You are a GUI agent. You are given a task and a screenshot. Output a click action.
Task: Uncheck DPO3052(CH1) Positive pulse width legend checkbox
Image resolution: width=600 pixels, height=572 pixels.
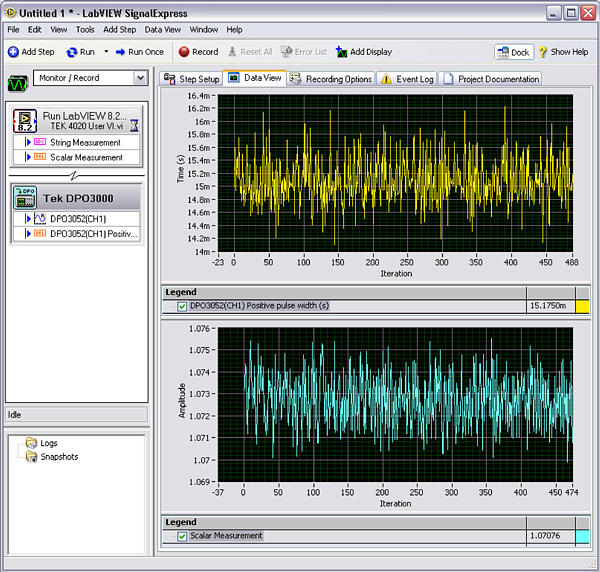click(x=182, y=306)
